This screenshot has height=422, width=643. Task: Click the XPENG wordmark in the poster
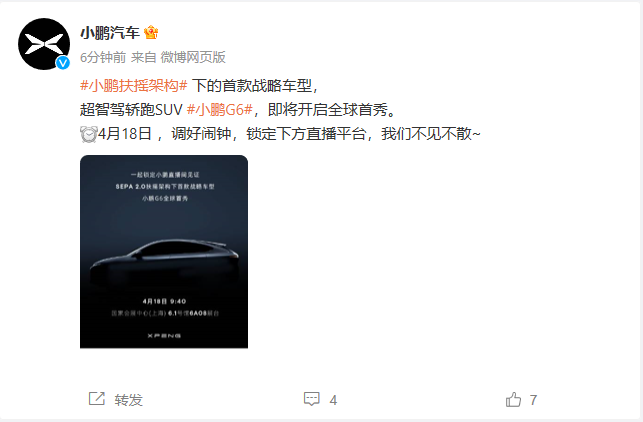pyautogui.click(x=164, y=335)
